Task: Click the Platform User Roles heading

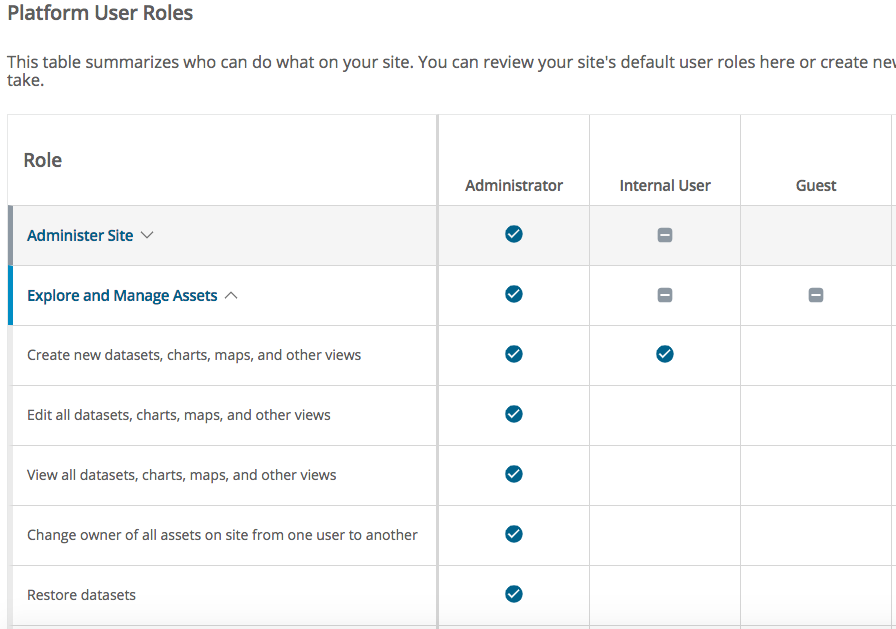Action: pos(100,13)
